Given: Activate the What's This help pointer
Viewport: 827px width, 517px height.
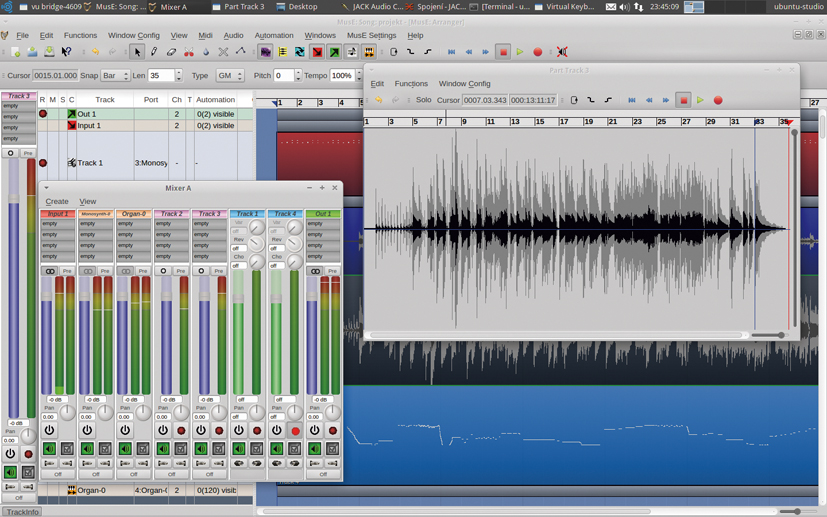Looking at the screenshot, I should coord(66,52).
